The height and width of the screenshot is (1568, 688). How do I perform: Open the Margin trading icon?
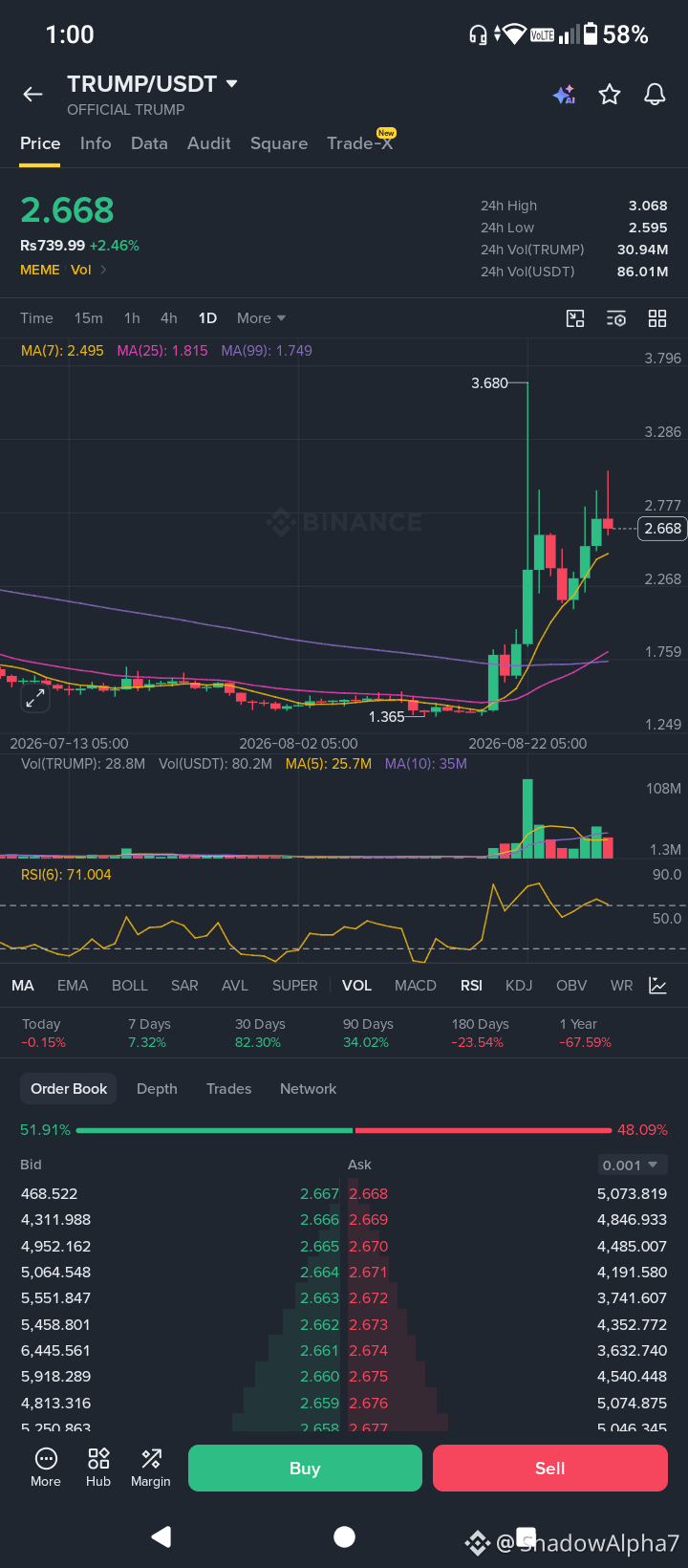pos(151,1468)
